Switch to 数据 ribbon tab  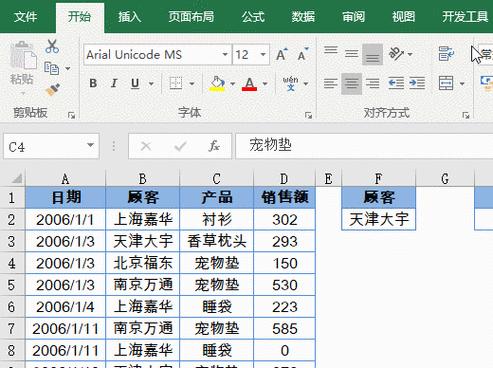[x=303, y=17]
